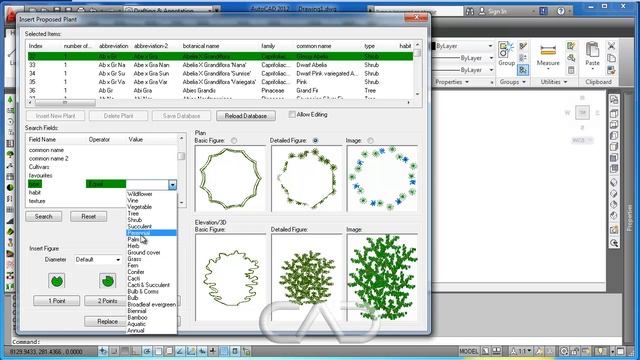Open the WCS dropdown below ViewCube
This screenshot has height=360, width=640.
[582, 140]
